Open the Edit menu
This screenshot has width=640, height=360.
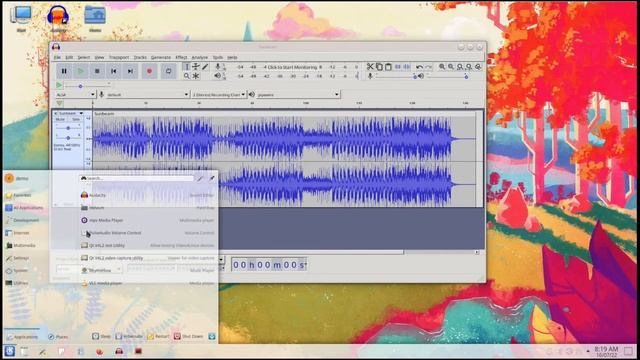coord(69,58)
